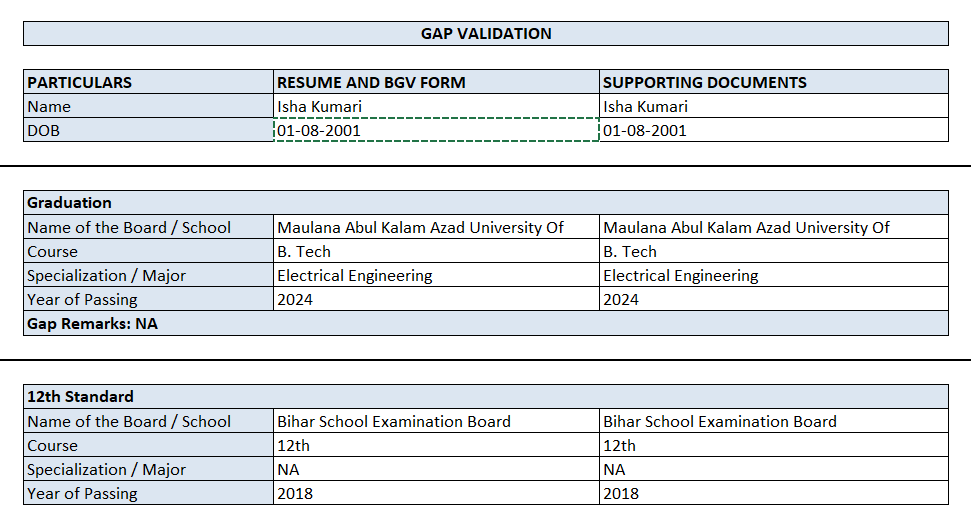Click the DOB label cell
This screenshot has width=971, height=523.
(148, 130)
